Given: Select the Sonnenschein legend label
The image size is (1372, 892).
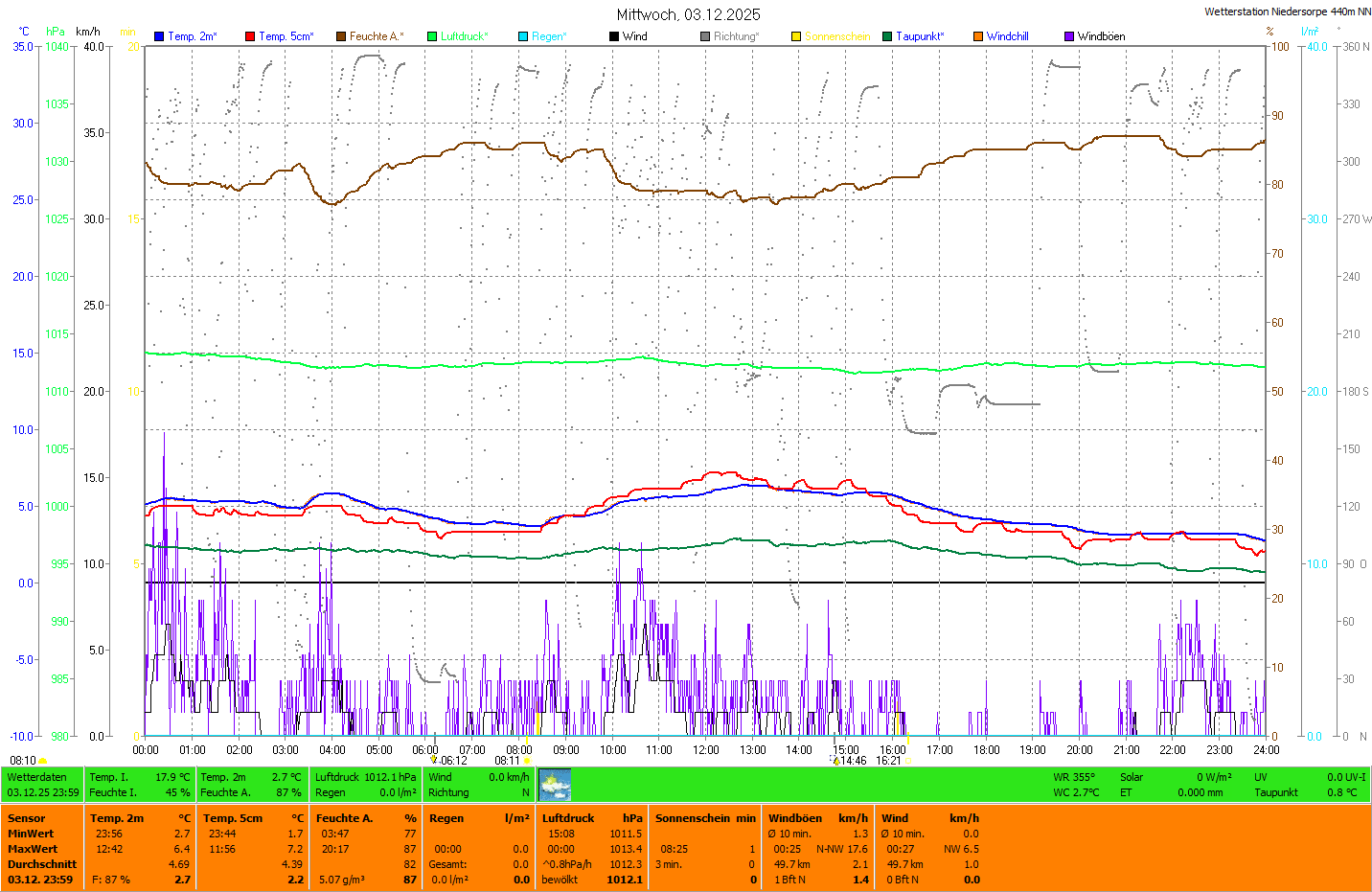Looking at the screenshot, I should [836, 36].
